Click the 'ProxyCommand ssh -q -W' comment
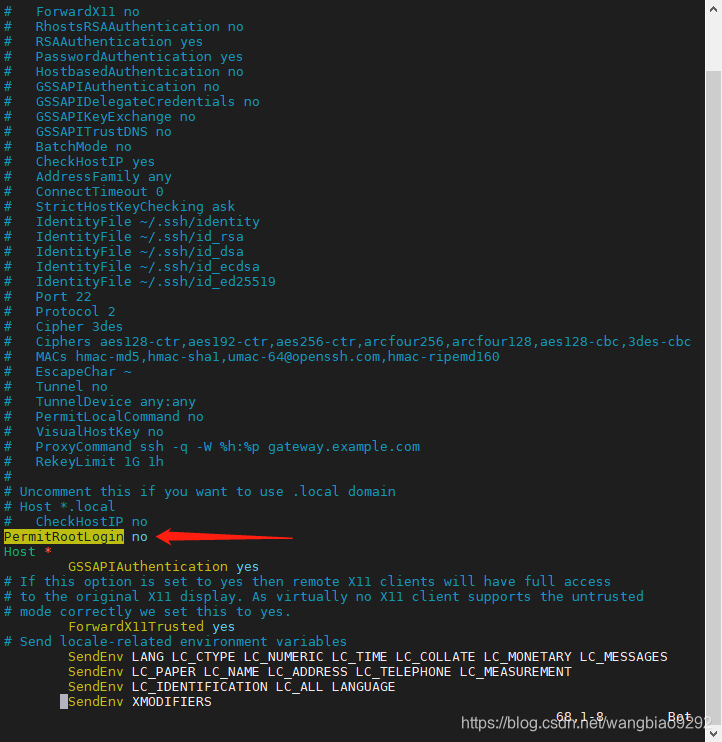The height and width of the screenshot is (742, 722). pos(212,447)
